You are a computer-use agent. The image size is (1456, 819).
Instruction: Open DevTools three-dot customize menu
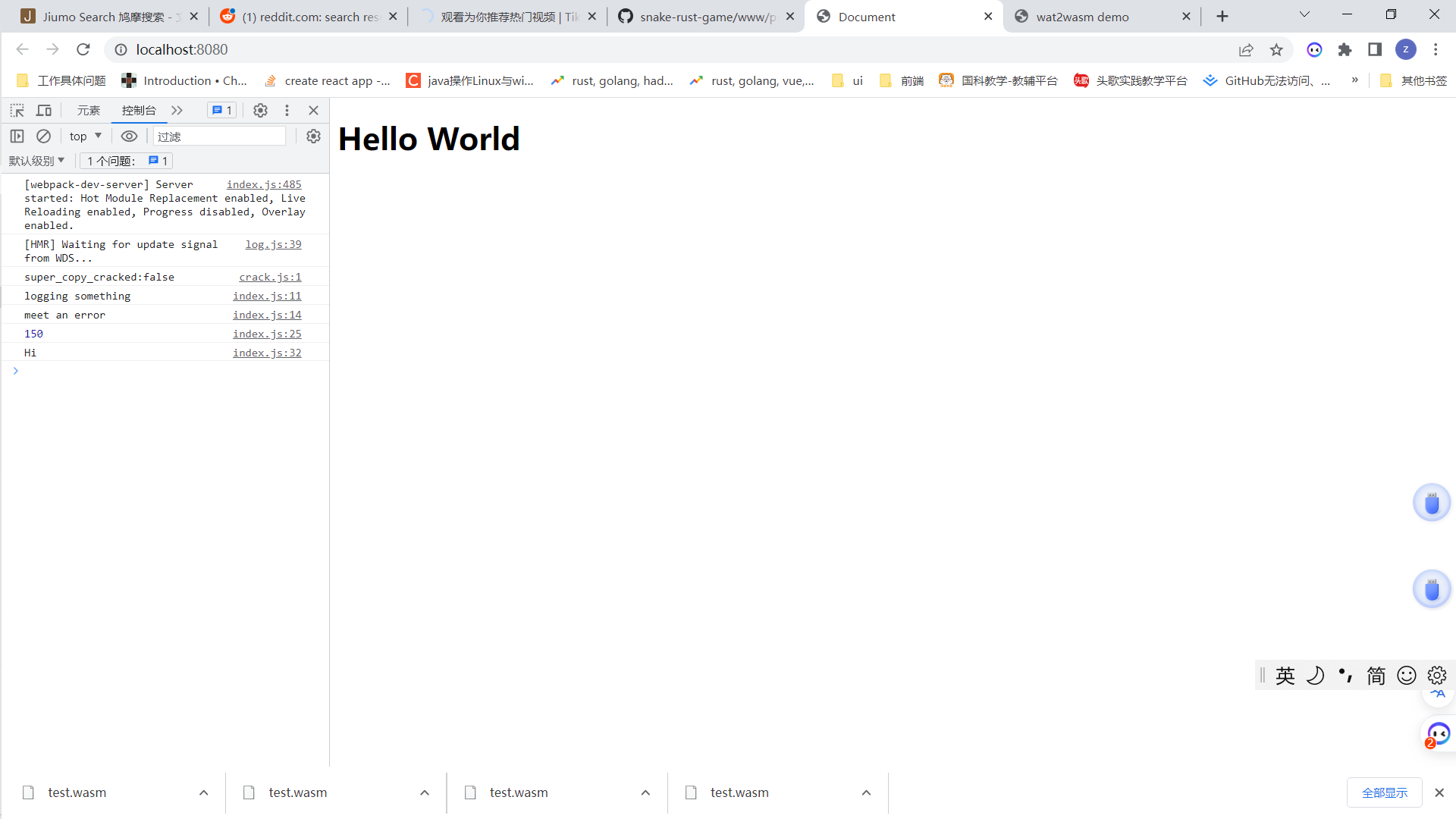(x=287, y=111)
